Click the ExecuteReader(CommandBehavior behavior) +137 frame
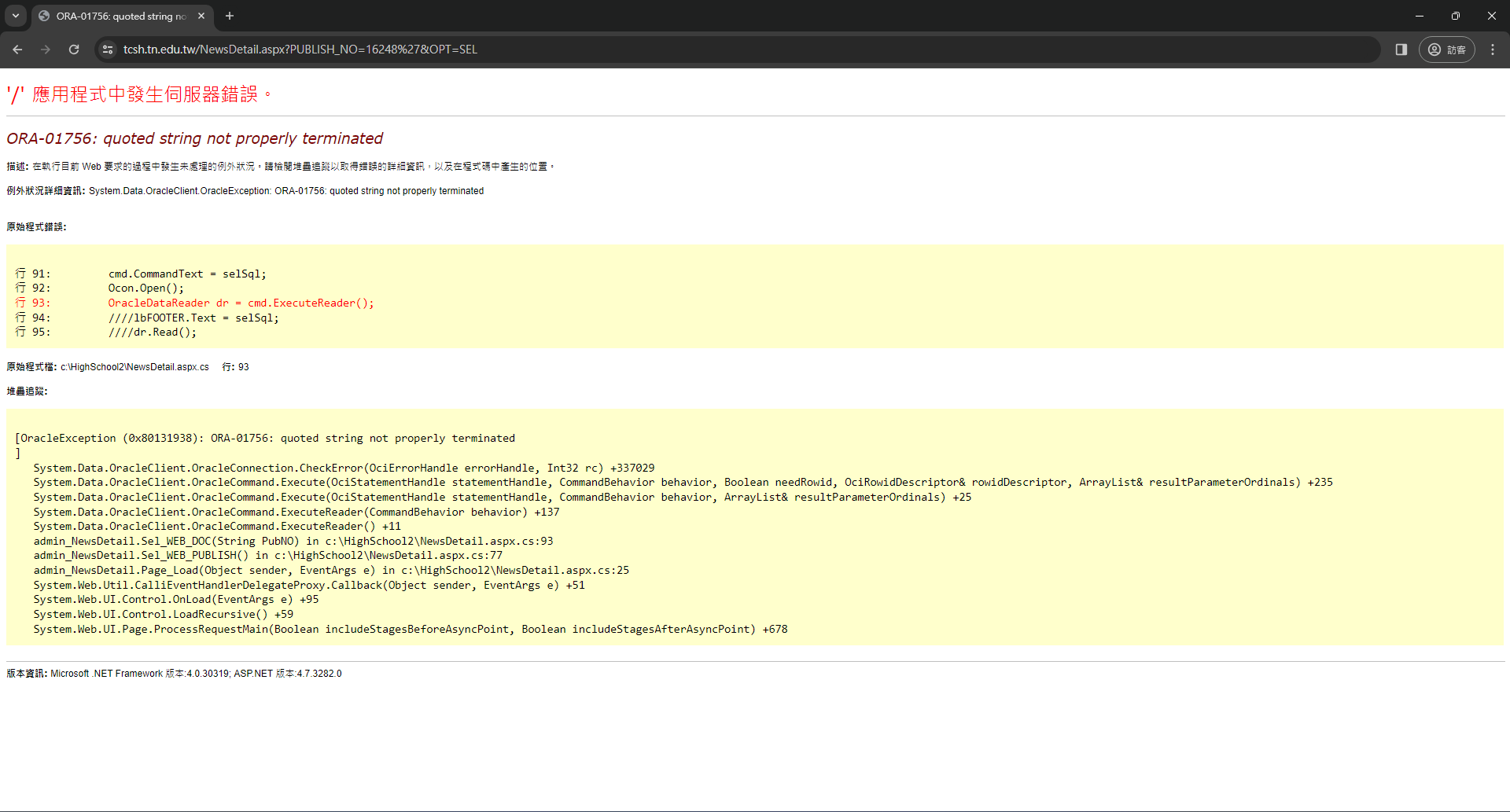This screenshot has height=812, width=1510. 296,513
